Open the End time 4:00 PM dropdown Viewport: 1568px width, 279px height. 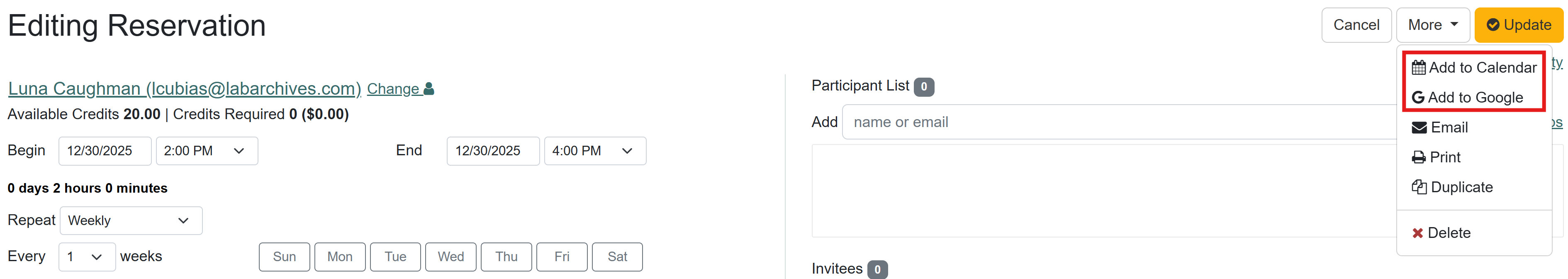click(x=595, y=150)
